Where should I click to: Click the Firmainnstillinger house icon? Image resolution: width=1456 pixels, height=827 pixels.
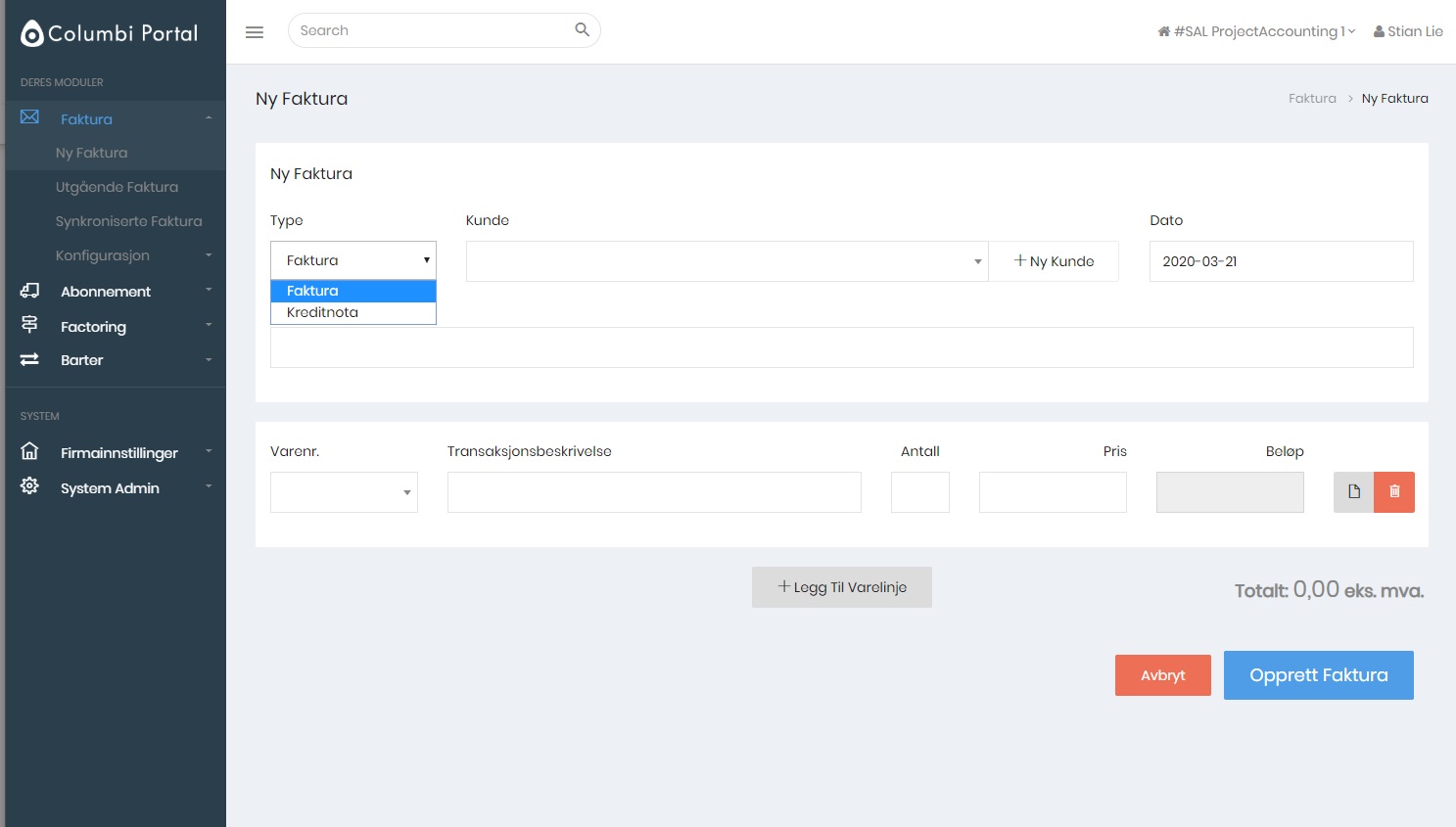[x=29, y=451]
